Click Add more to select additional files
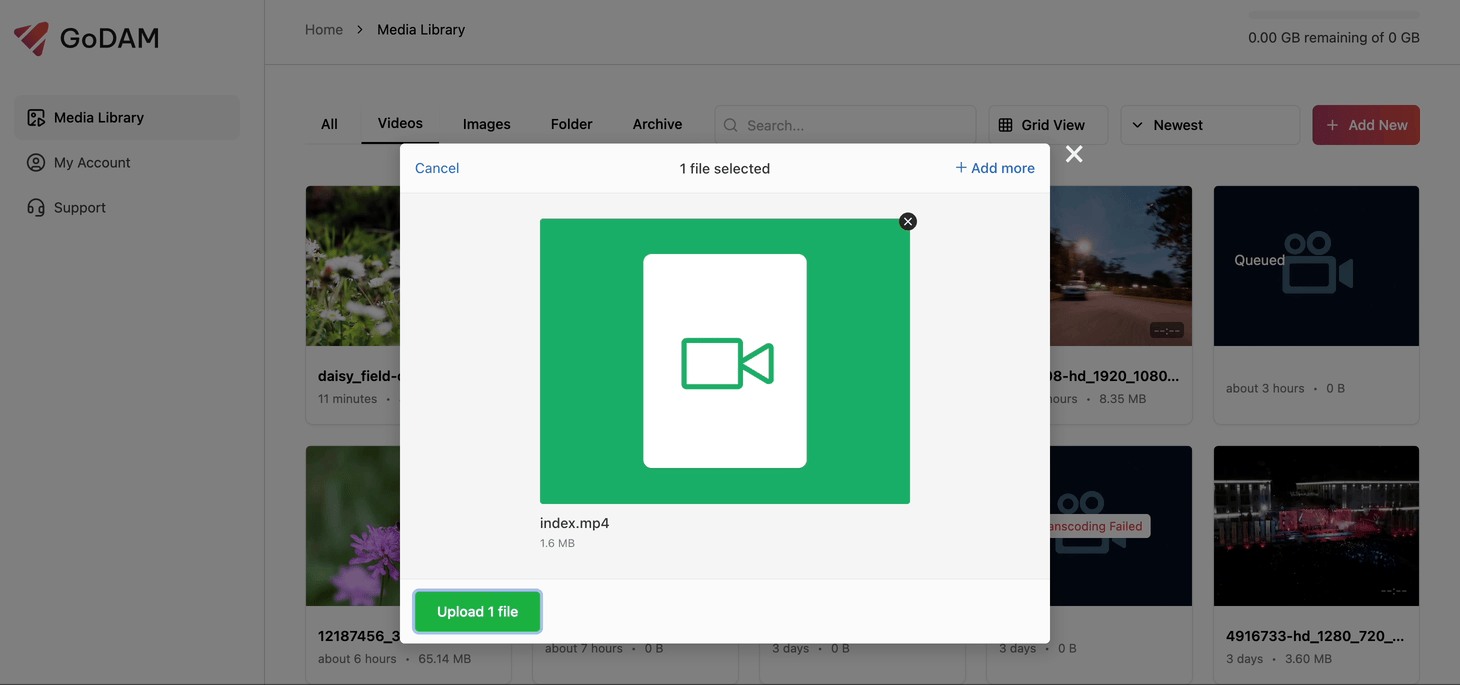The width and height of the screenshot is (1460, 685). pyautogui.click(x=994, y=168)
